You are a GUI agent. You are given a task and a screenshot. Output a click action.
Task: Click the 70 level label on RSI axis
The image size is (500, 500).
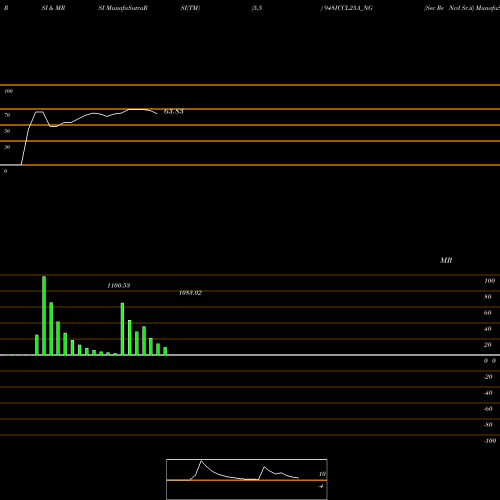point(7,115)
